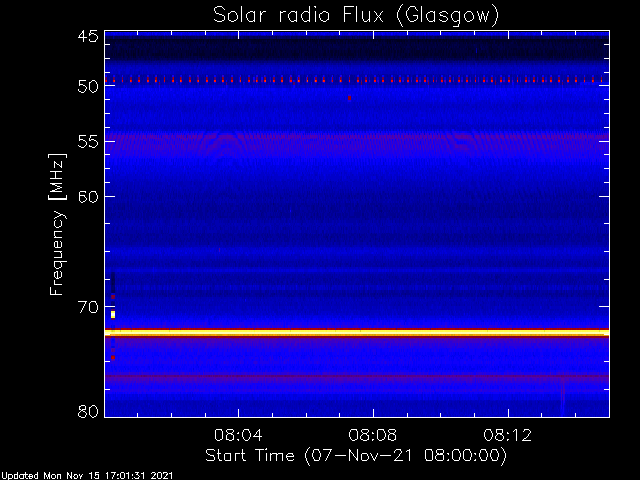Image resolution: width=640 pixels, height=480 pixels.
Task: Click the 50 MHz axis label
Action: click(88, 87)
